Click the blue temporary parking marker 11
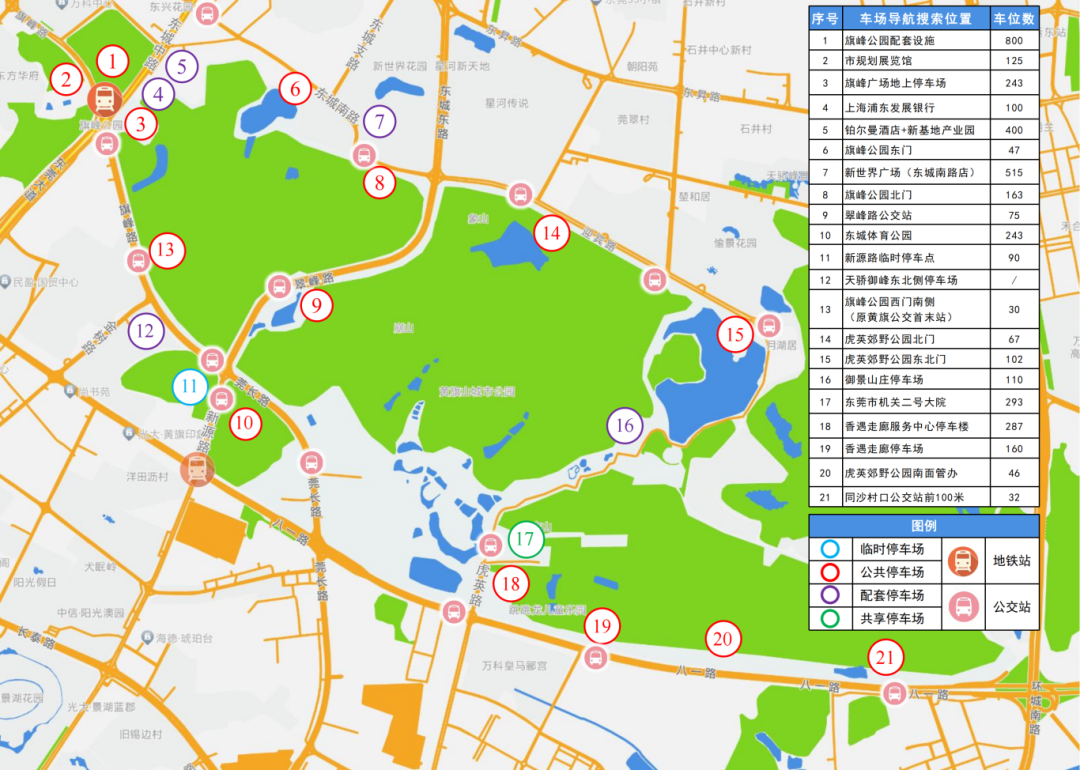Image resolution: width=1080 pixels, height=770 pixels. 190,387
